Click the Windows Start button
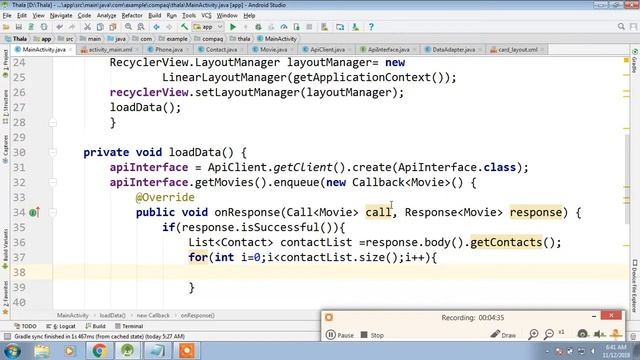Screen dimensions: 640x360 13,351
